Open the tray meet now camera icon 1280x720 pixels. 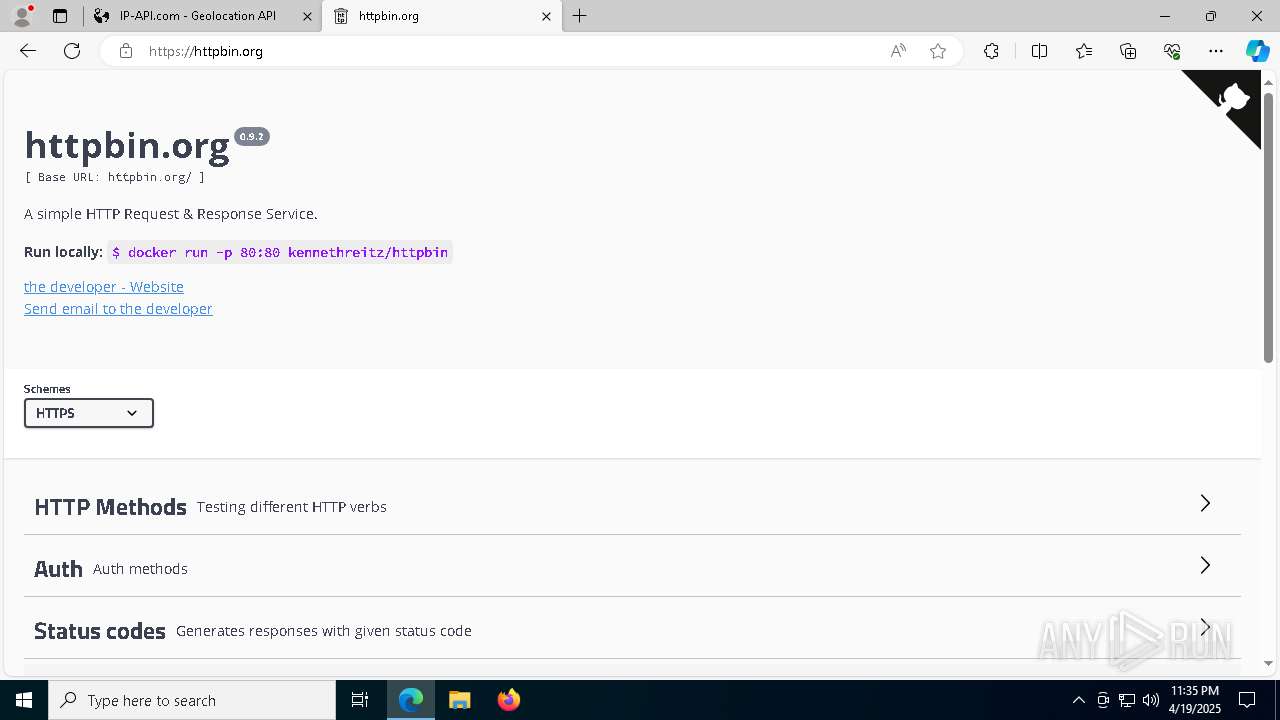(1103, 700)
